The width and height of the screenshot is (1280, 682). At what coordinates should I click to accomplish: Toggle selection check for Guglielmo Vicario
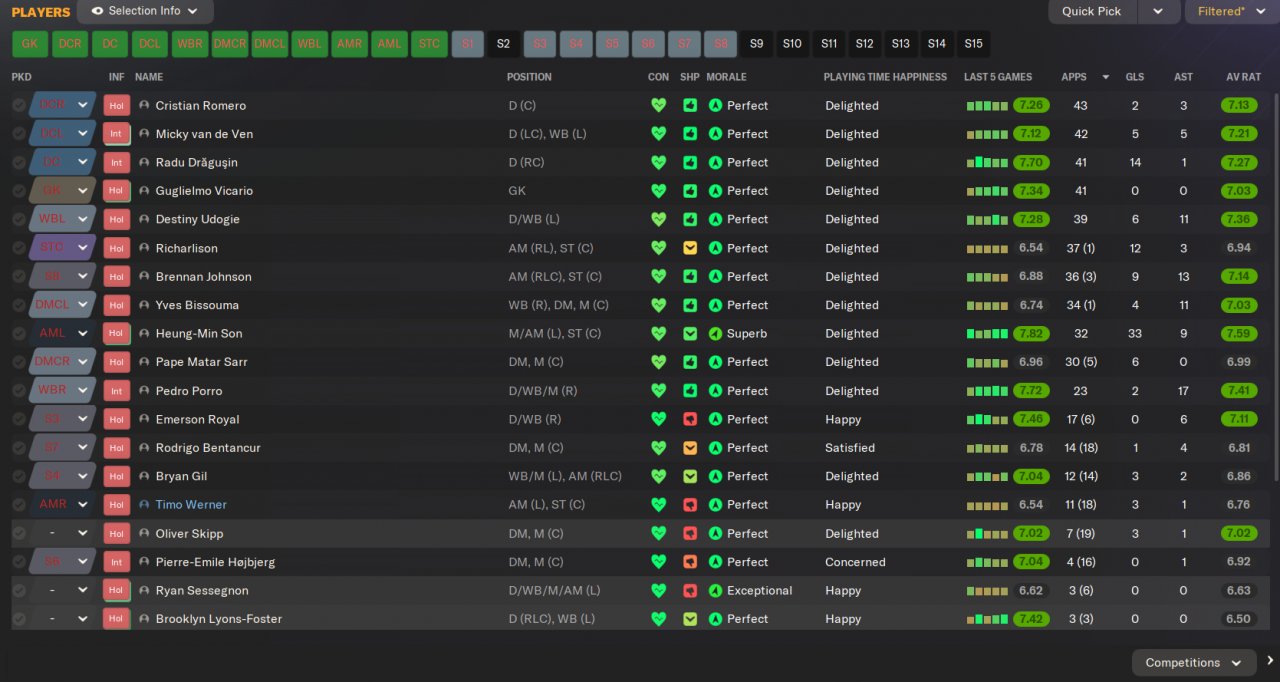coord(19,191)
